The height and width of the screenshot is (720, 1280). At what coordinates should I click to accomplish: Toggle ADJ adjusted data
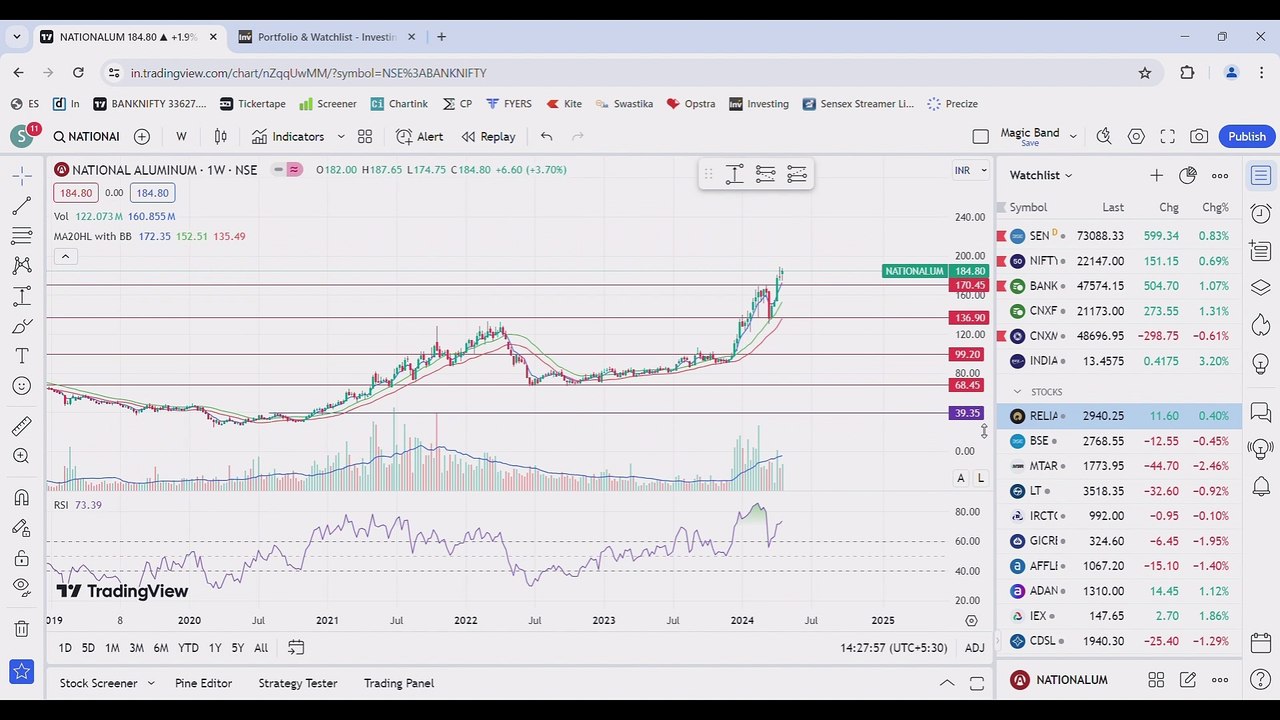coord(974,648)
